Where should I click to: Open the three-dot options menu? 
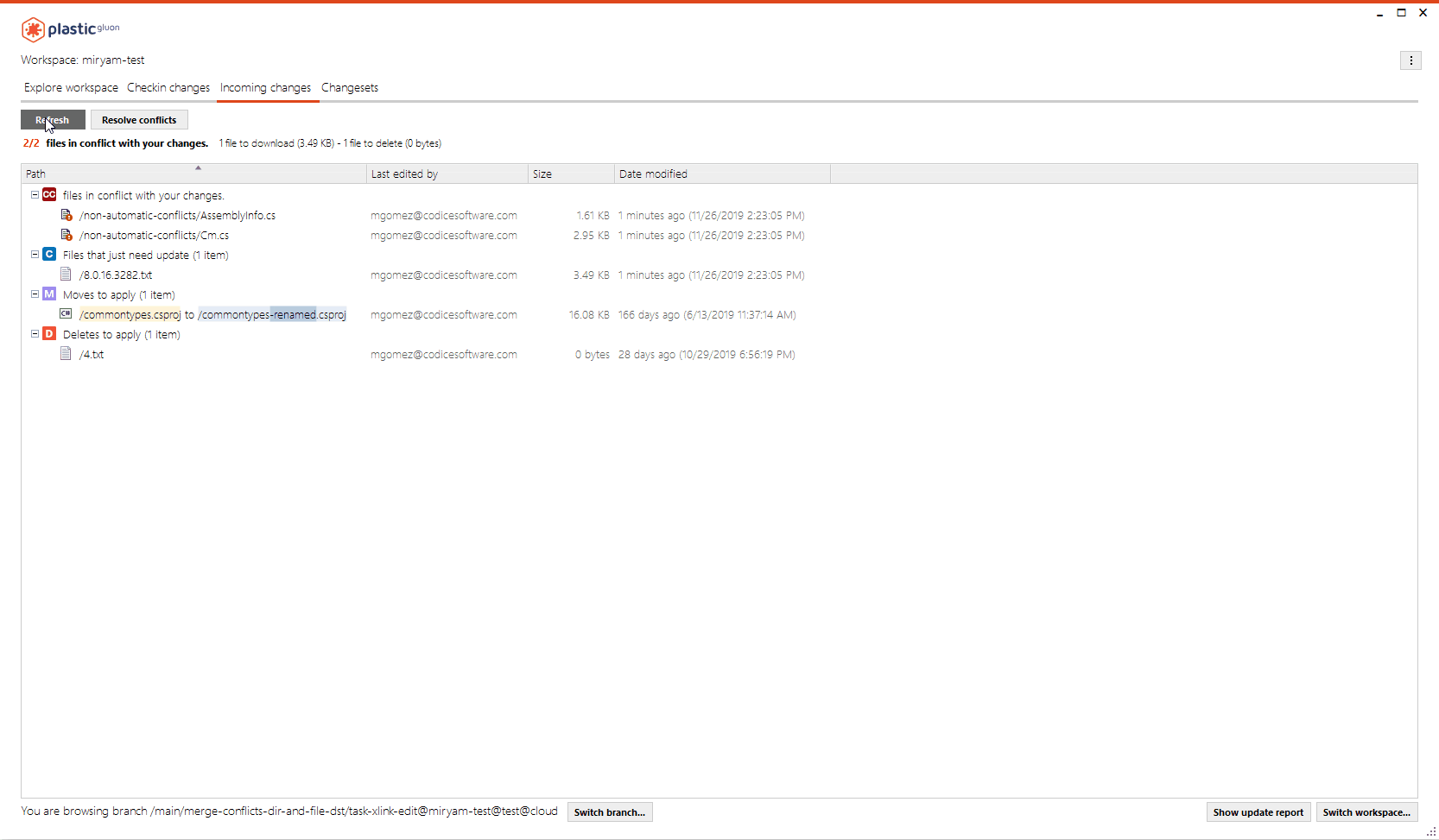tap(1411, 60)
